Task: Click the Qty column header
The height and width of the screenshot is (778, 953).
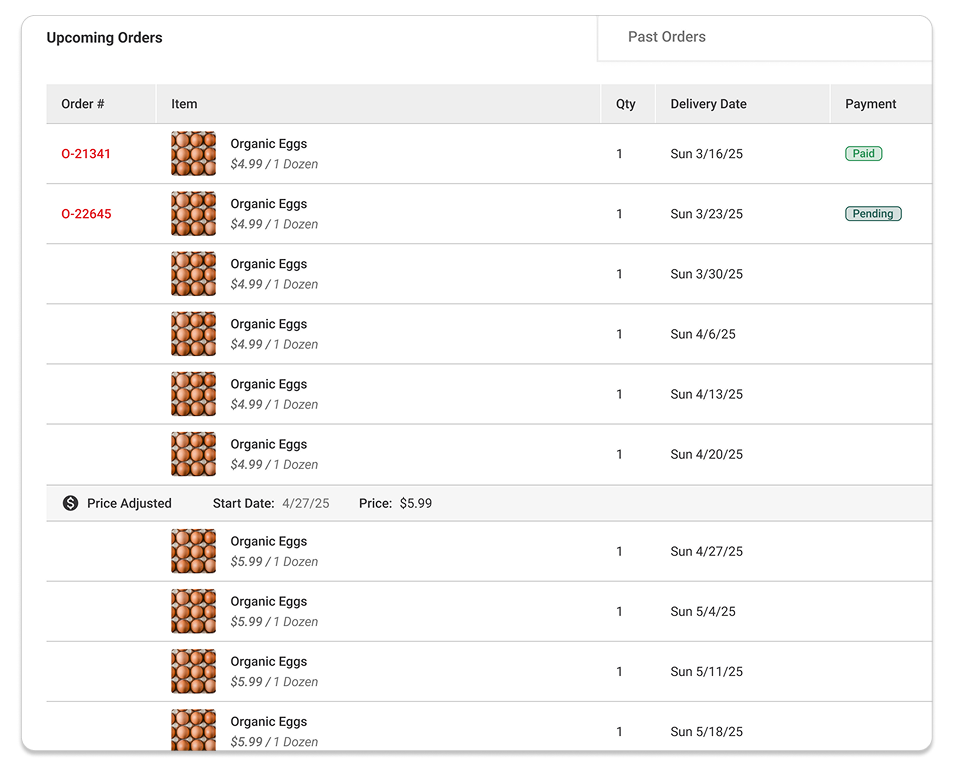Action: (x=625, y=104)
